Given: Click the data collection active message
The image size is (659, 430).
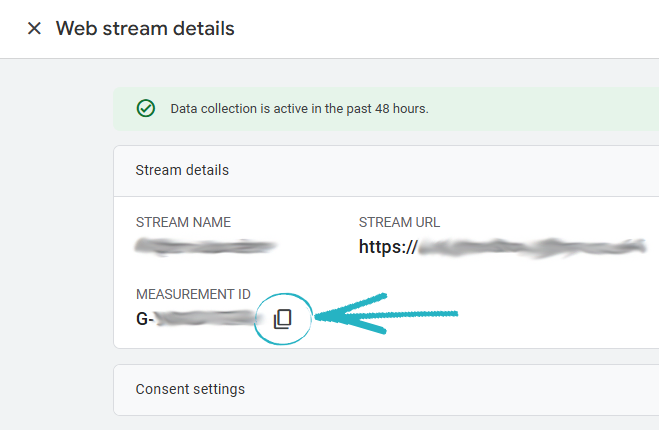Looking at the screenshot, I should point(299,108).
